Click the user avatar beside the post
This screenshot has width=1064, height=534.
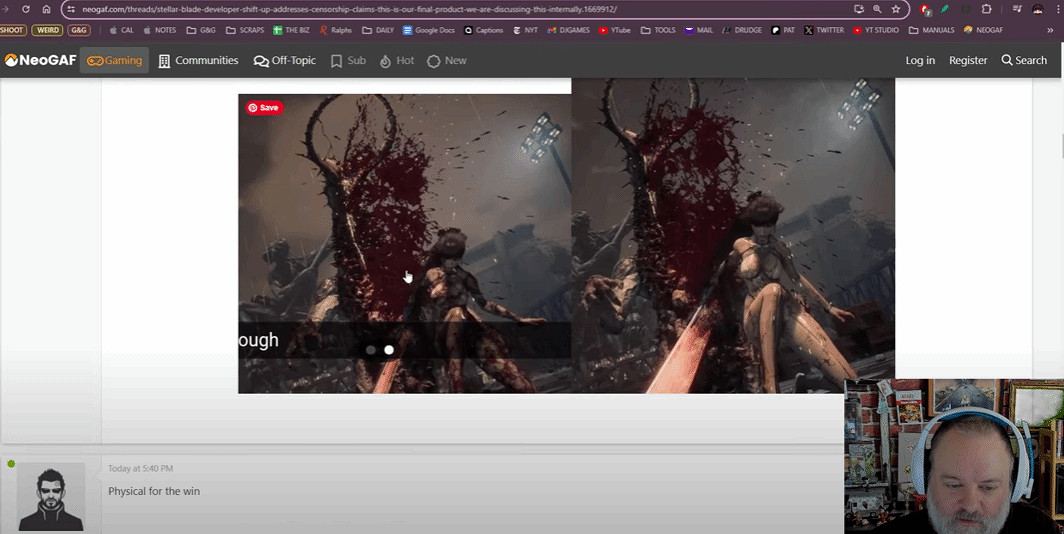tap(51, 496)
